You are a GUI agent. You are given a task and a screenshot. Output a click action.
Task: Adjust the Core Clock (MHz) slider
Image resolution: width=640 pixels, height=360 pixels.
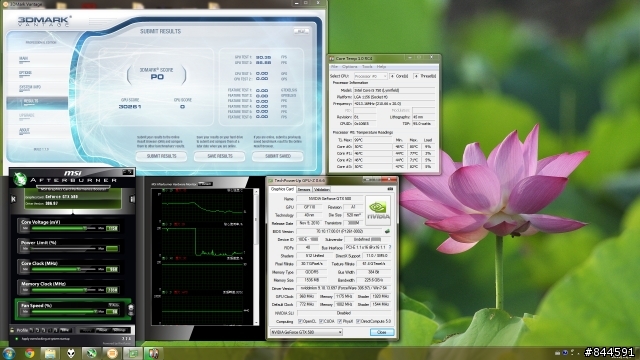coord(63,269)
